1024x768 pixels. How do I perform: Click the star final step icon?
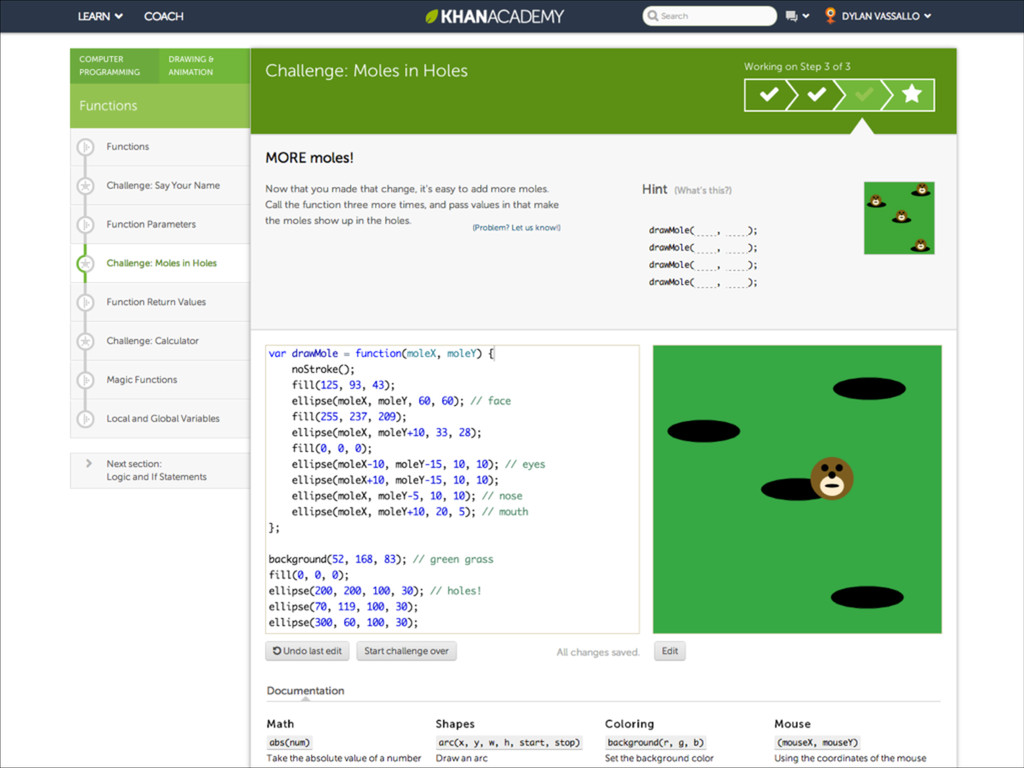tap(912, 94)
